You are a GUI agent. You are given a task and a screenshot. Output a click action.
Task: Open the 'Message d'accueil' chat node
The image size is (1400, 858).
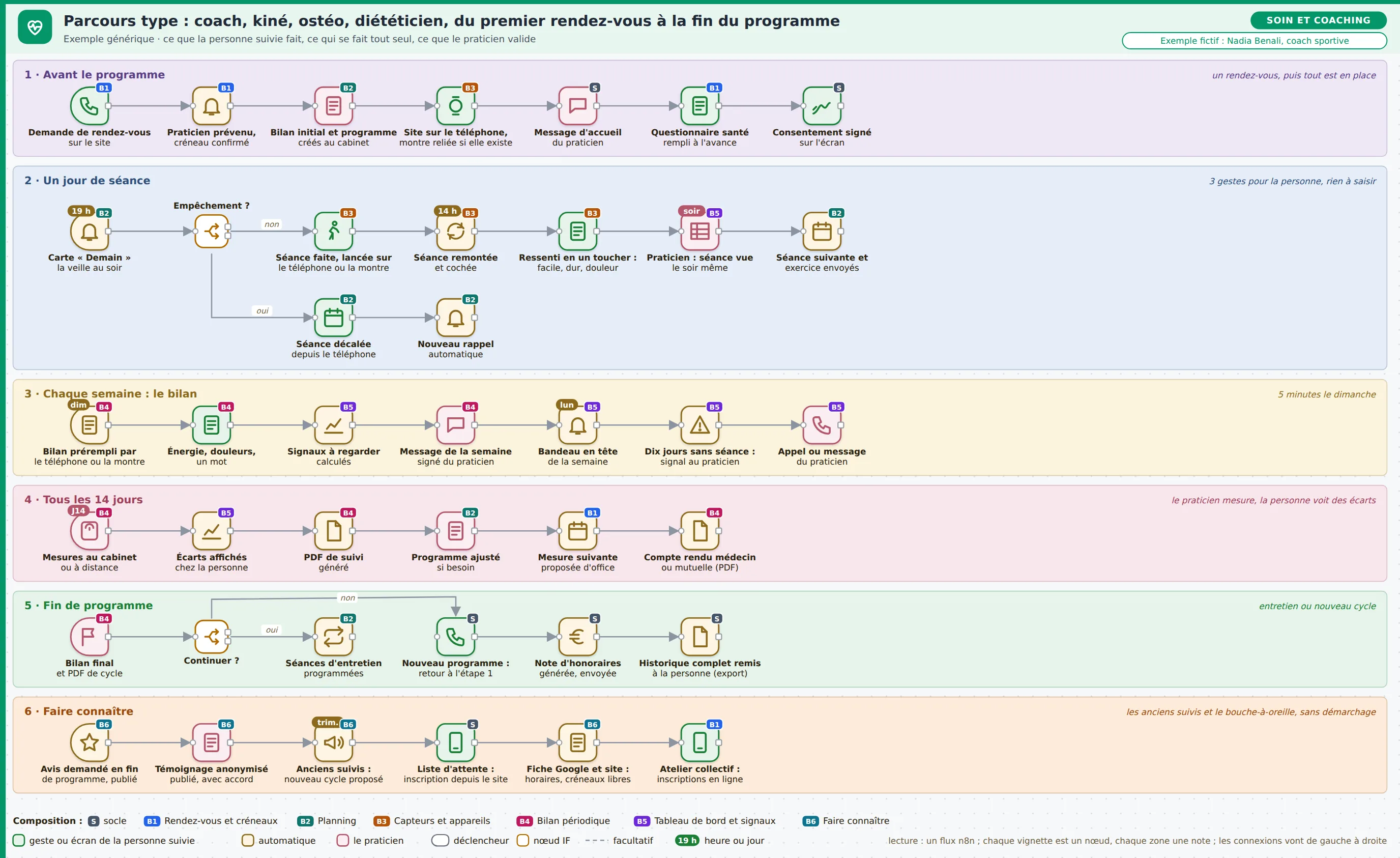tap(578, 106)
